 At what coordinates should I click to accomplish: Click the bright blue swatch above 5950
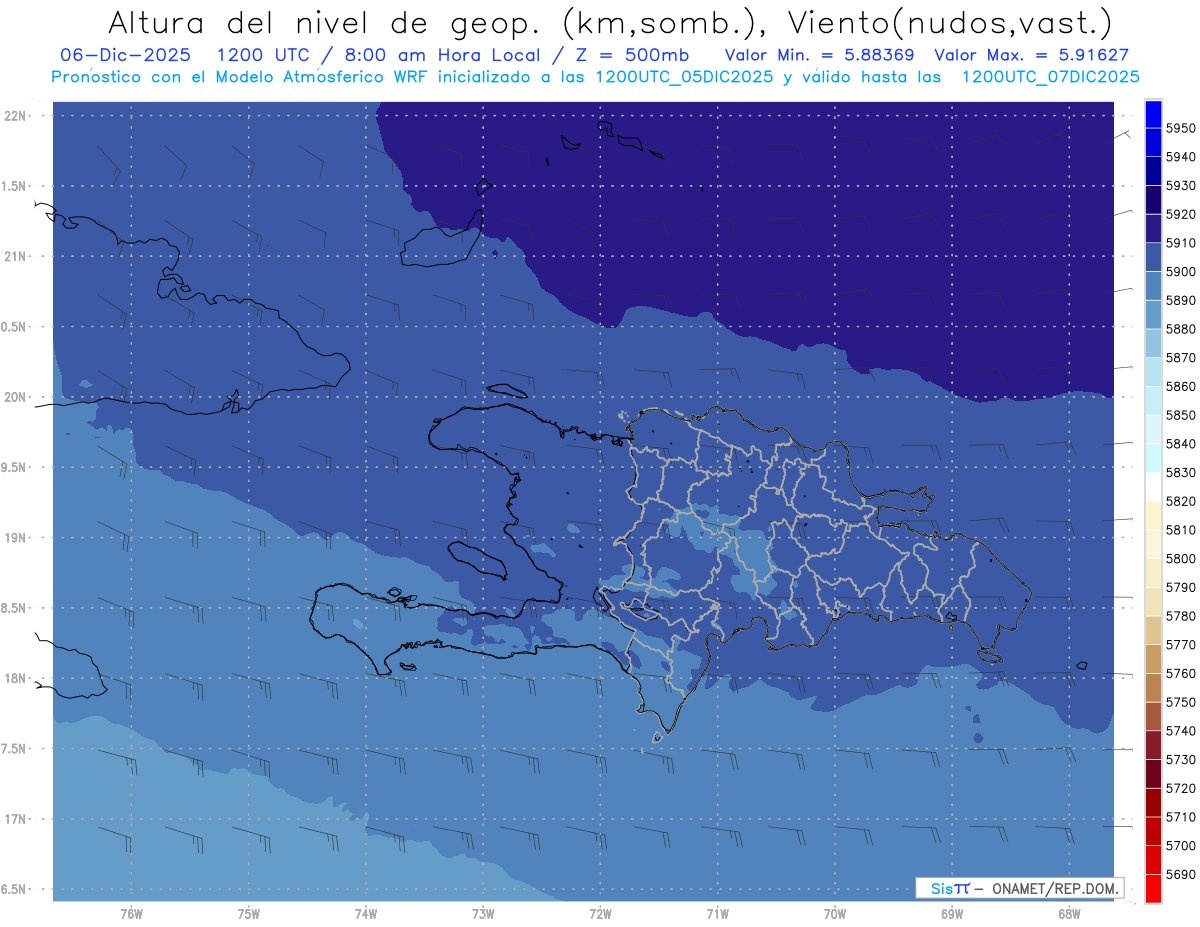[x=1153, y=114]
